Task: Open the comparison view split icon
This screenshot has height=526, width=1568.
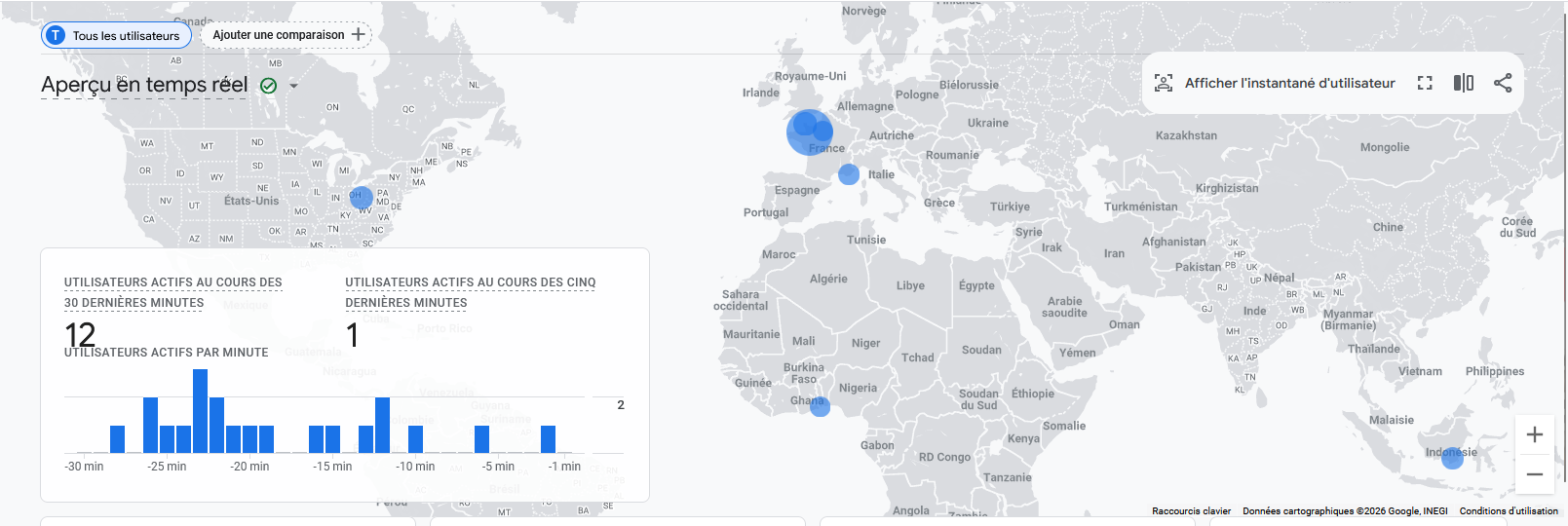Action: coord(1463,83)
